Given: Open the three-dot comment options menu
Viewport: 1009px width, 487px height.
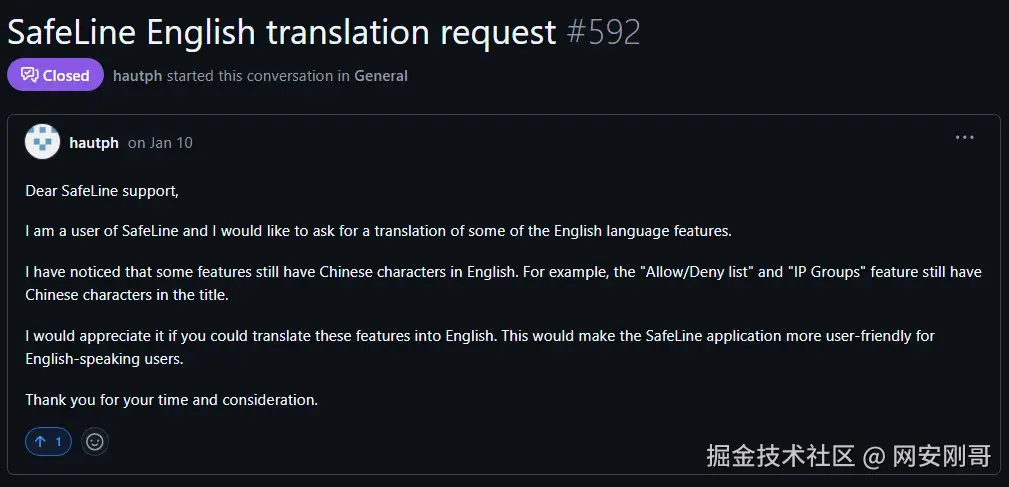Looking at the screenshot, I should point(964,138).
